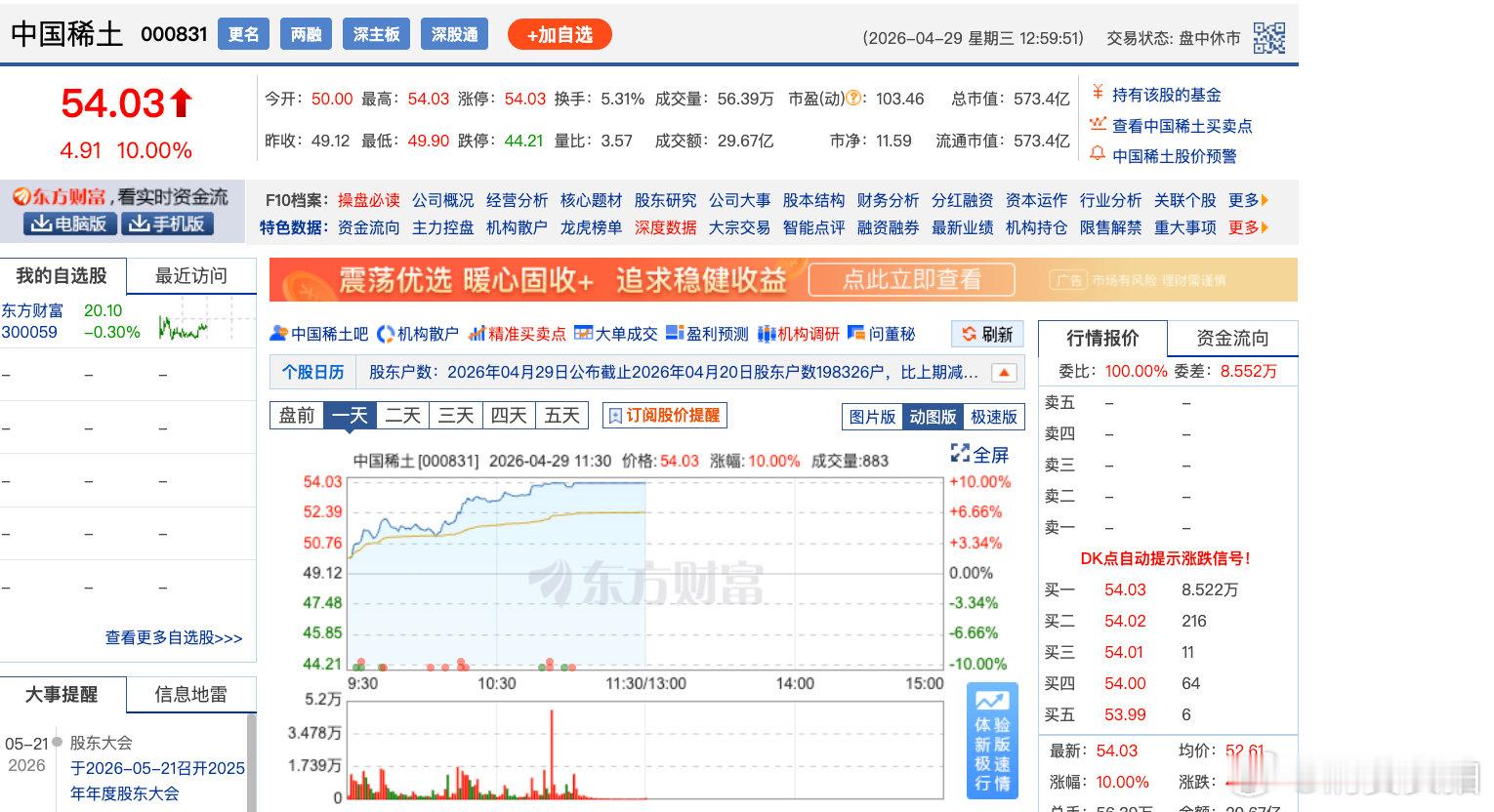Viewport: 1494px width, 812px height.
Task: Switch chart to 动图版
Action: (x=933, y=417)
